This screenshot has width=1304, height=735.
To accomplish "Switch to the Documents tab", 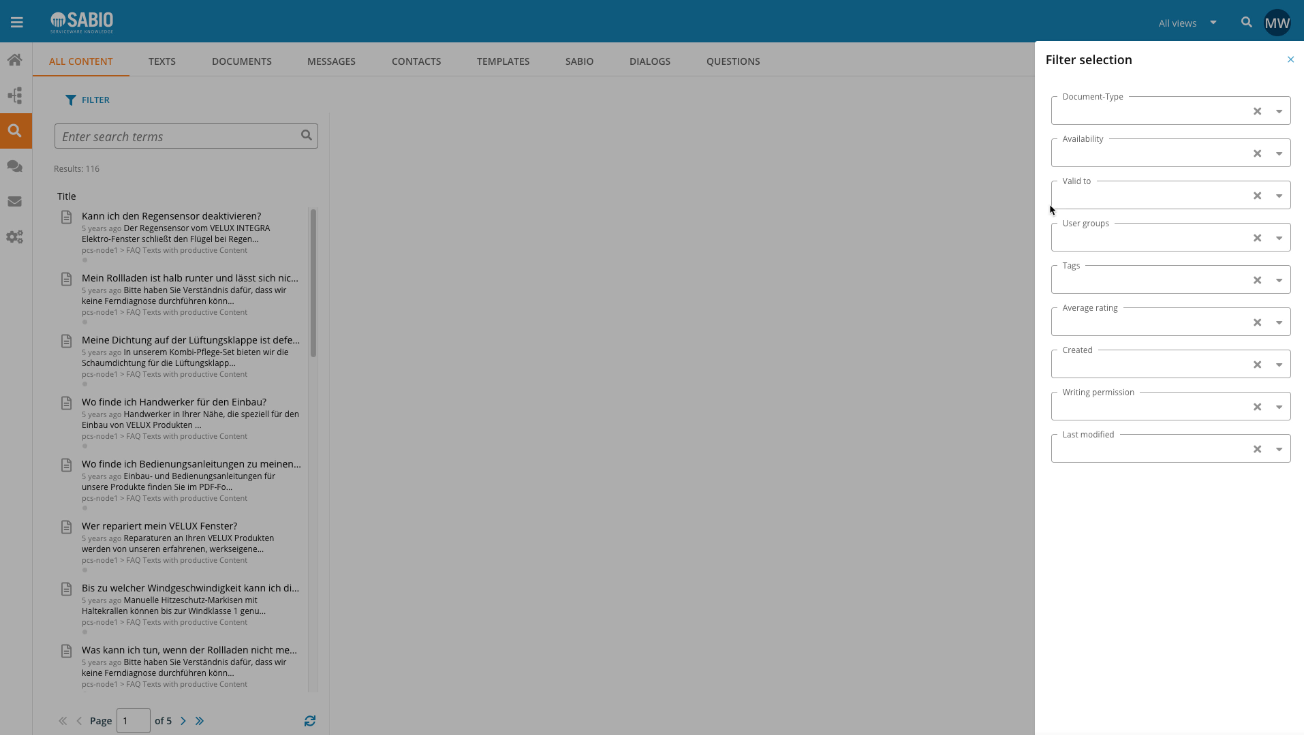I will pyautogui.click(x=242, y=61).
